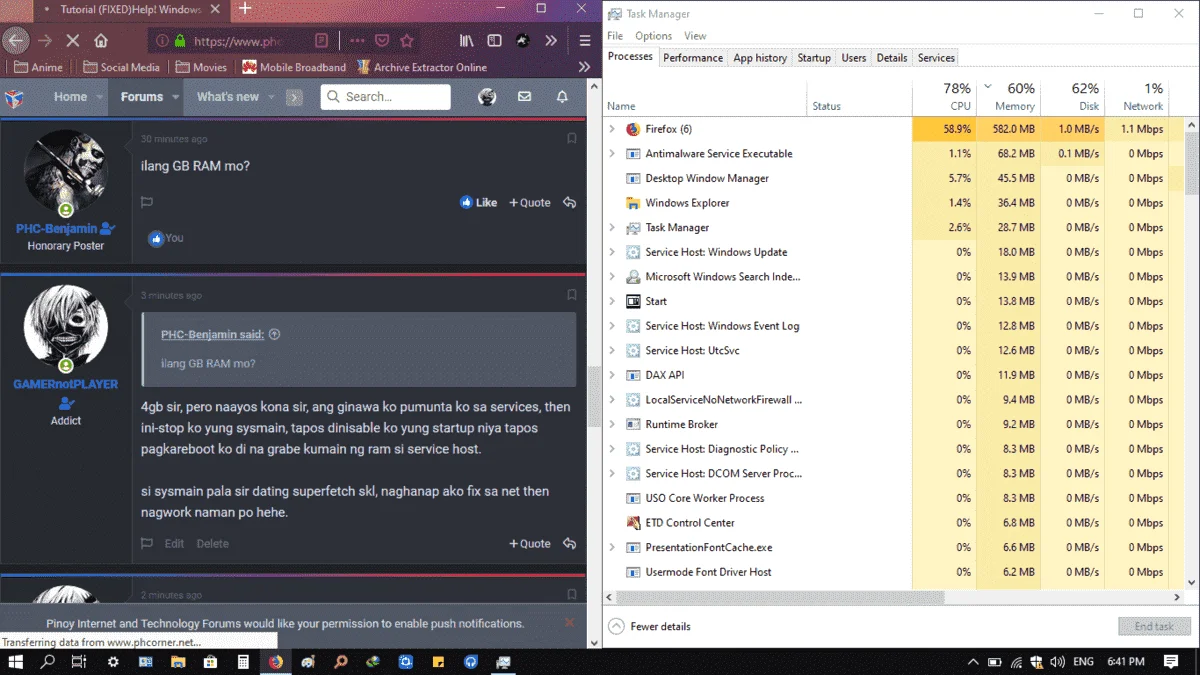Open Windows Start button
This screenshot has width=1200, height=675.
(x=15, y=662)
